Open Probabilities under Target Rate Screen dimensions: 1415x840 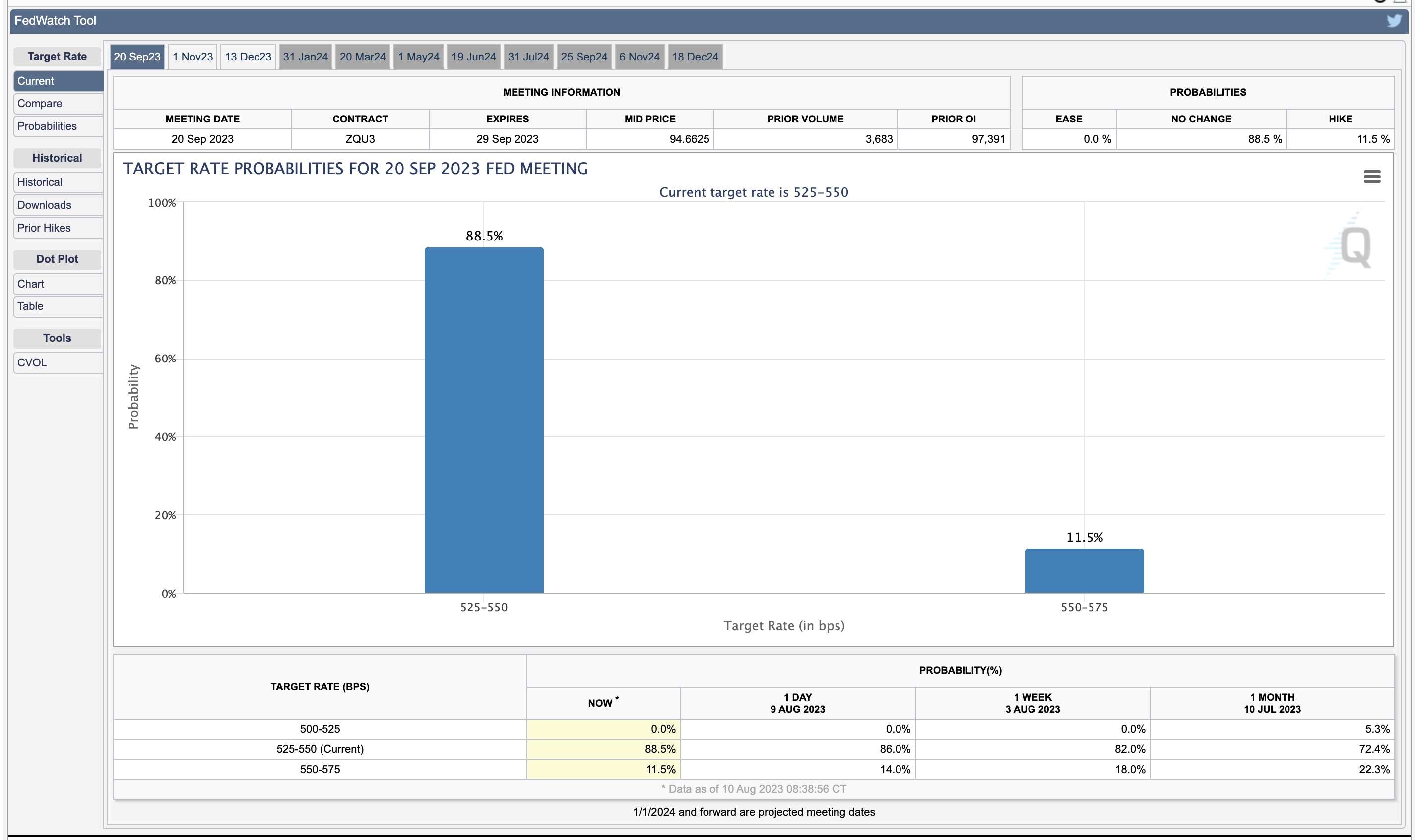point(58,126)
